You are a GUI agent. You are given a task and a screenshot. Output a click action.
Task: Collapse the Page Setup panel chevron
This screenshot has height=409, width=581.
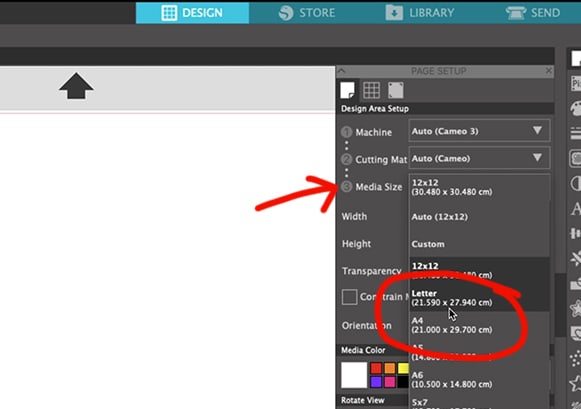[342, 71]
